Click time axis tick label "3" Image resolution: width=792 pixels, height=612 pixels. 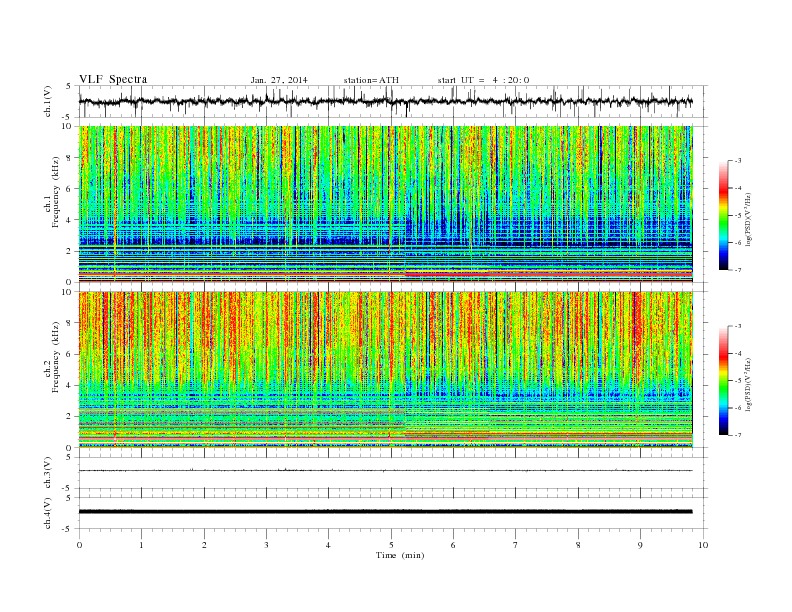coord(266,545)
